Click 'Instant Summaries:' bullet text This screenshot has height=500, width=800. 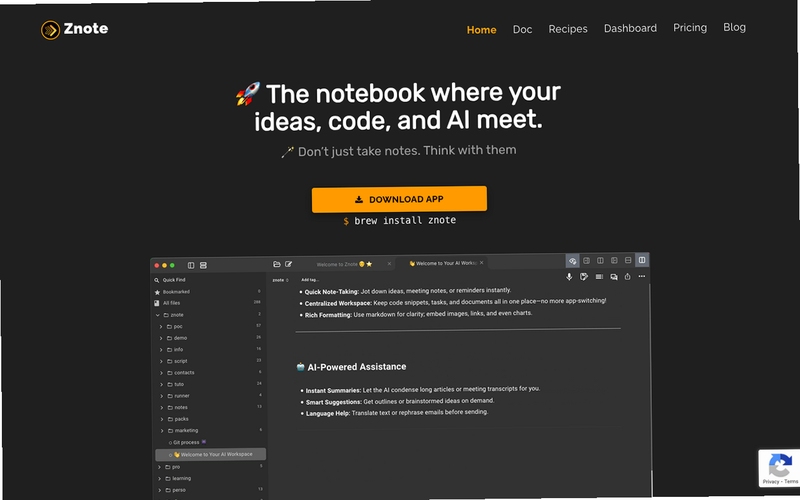[x=333, y=391]
